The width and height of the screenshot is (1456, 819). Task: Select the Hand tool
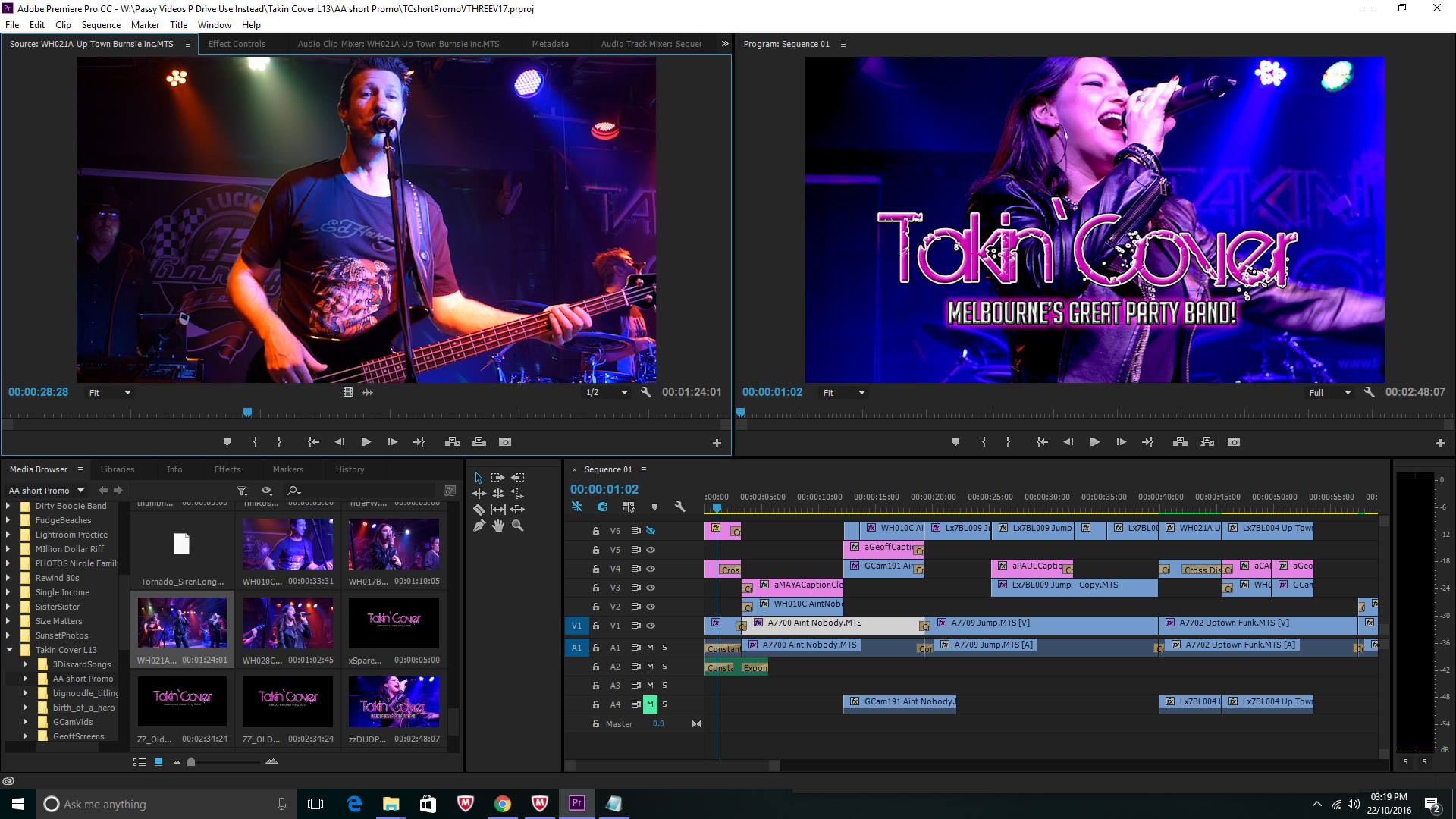click(x=497, y=526)
